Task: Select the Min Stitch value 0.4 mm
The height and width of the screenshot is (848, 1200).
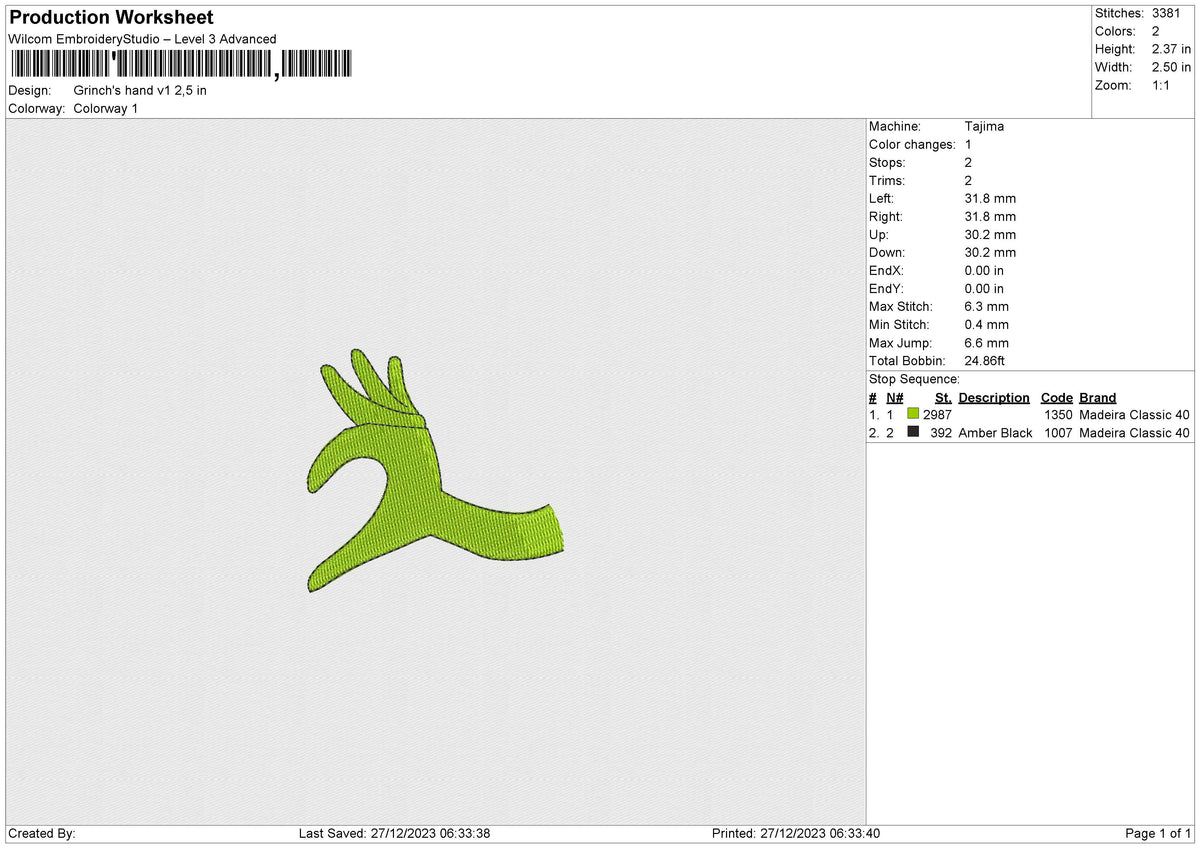Action: point(987,324)
